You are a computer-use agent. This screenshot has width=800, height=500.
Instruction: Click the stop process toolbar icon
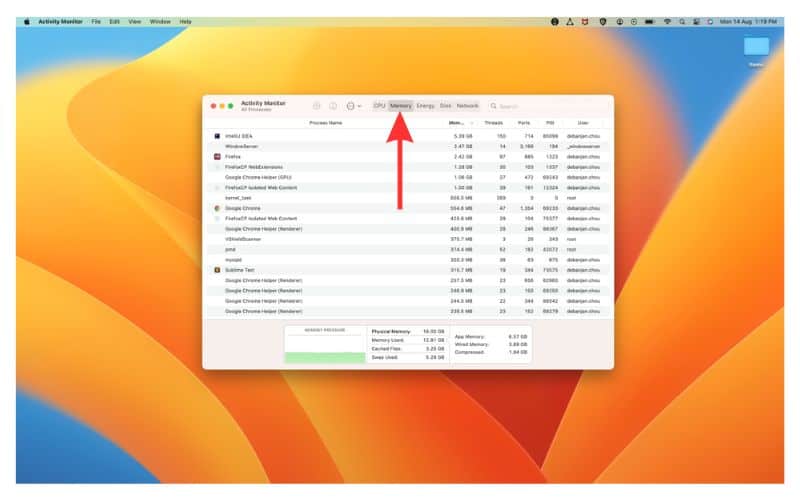click(x=317, y=105)
